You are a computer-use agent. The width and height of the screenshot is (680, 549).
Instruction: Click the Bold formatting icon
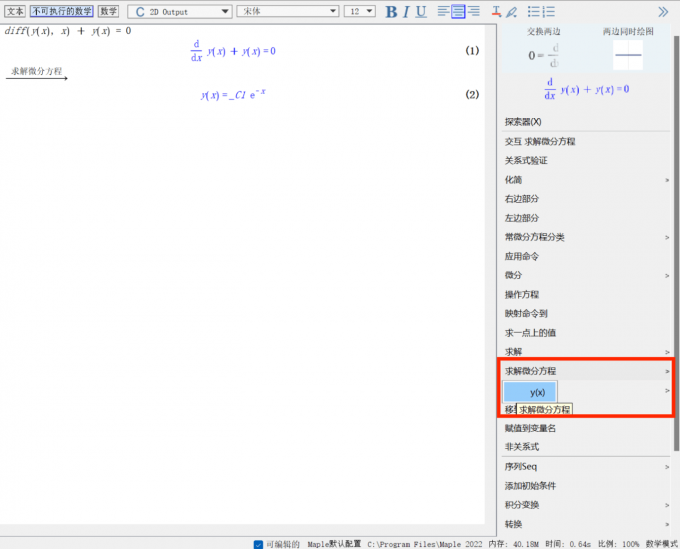point(392,12)
